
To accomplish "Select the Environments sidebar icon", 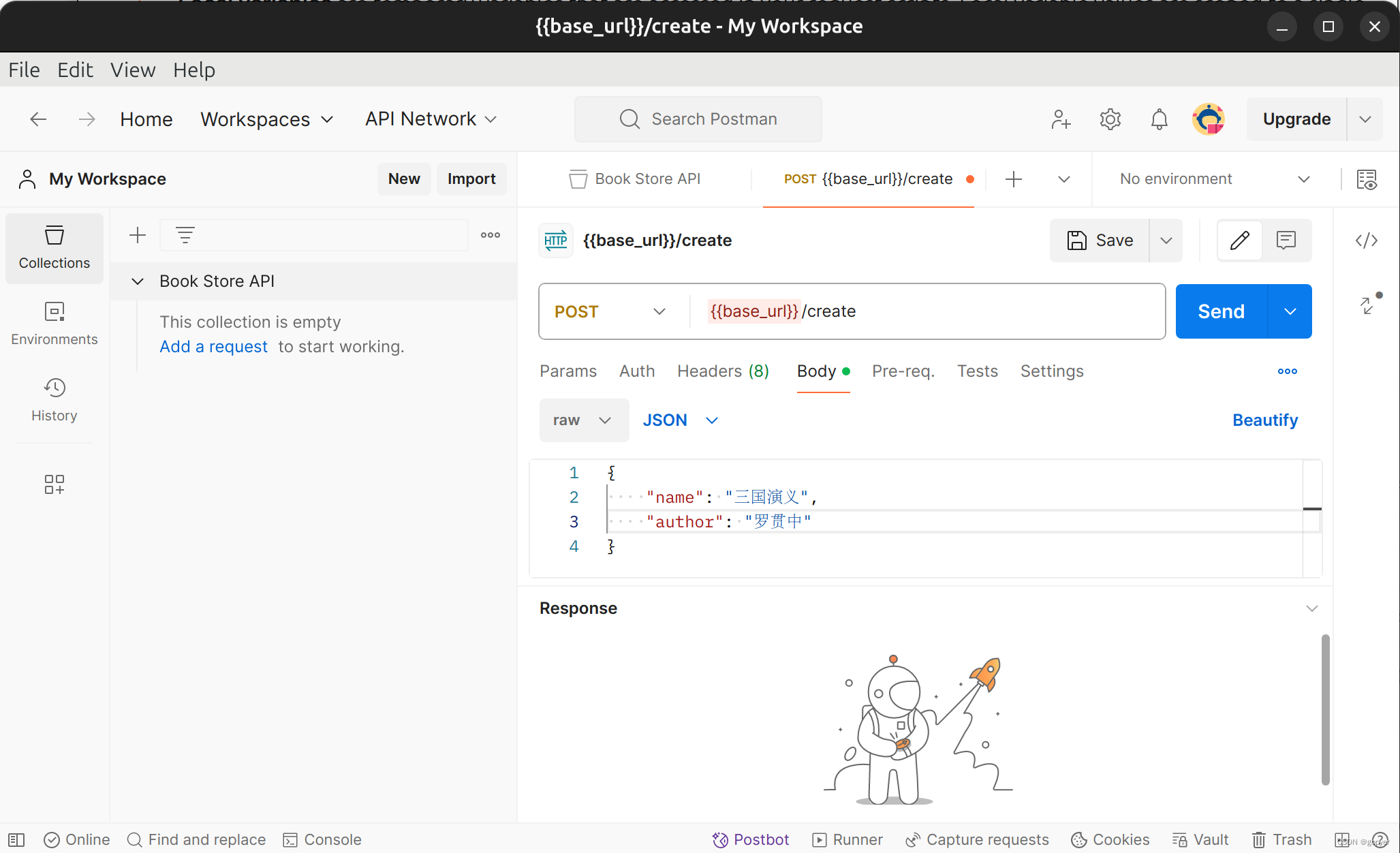I will 55,324.
